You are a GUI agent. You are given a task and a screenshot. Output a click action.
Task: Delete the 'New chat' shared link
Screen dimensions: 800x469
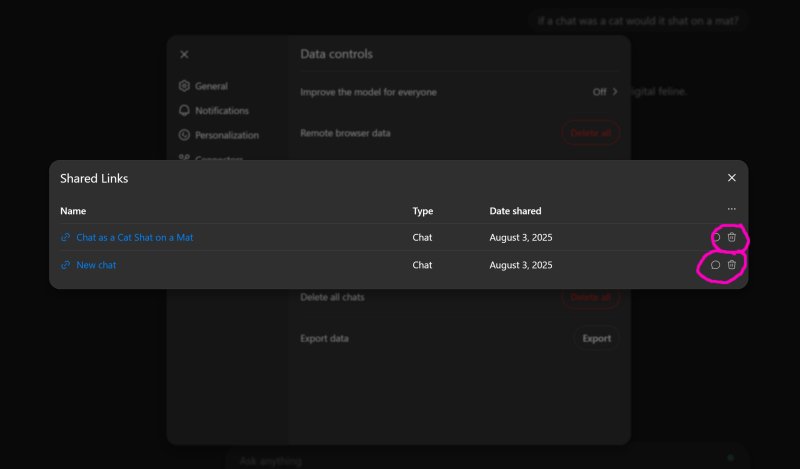coord(732,265)
